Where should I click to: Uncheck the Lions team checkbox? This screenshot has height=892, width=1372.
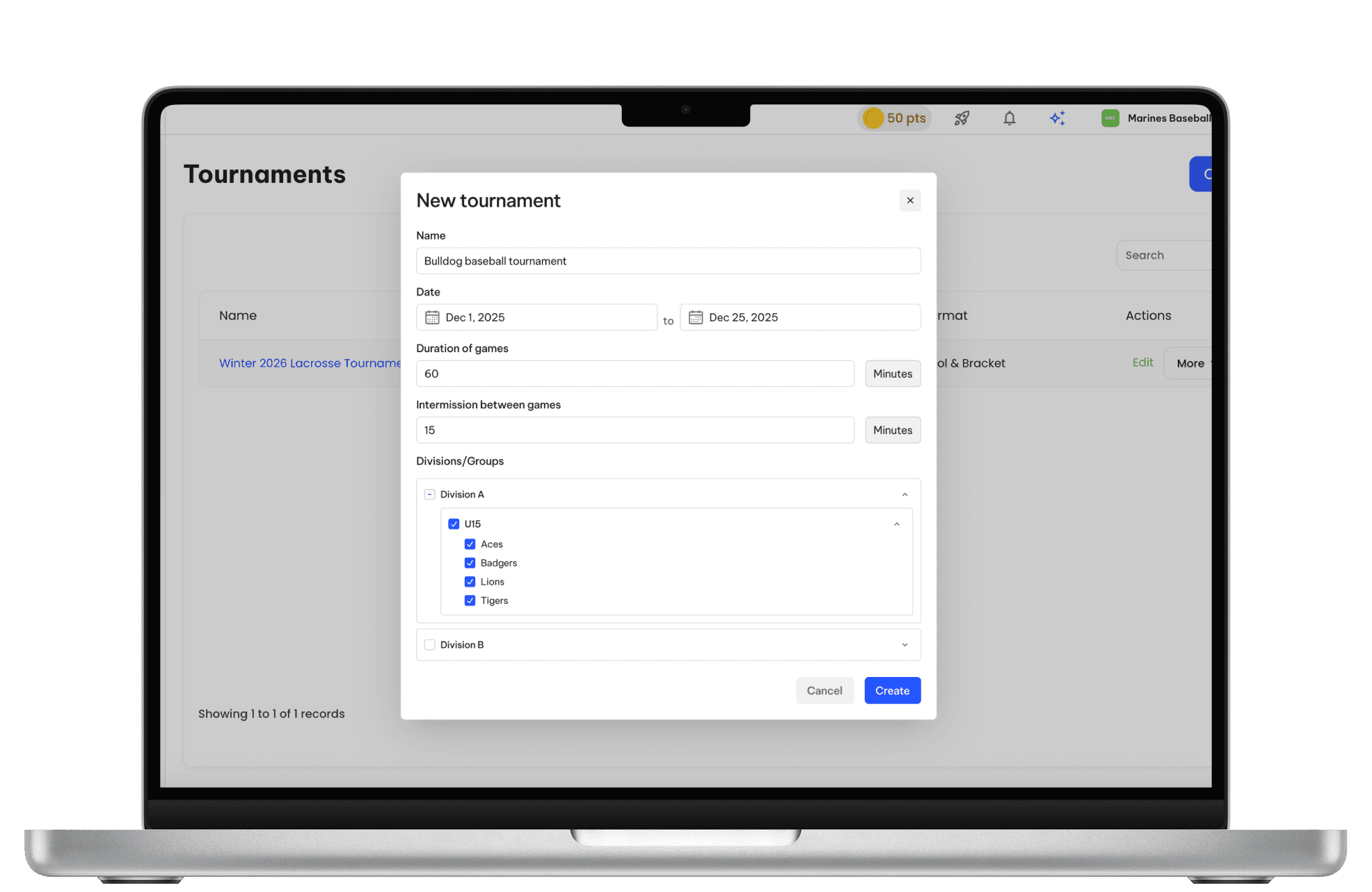point(470,581)
